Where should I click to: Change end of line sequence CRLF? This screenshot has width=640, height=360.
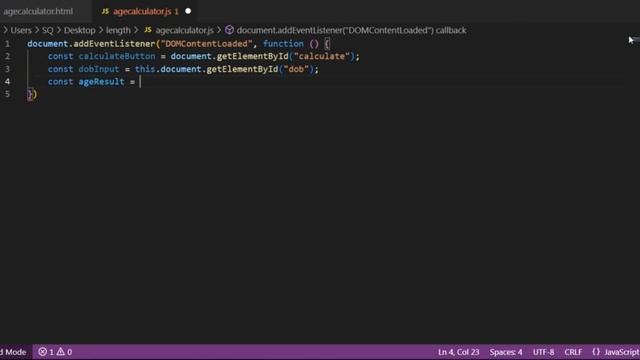[x=573, y=352]
